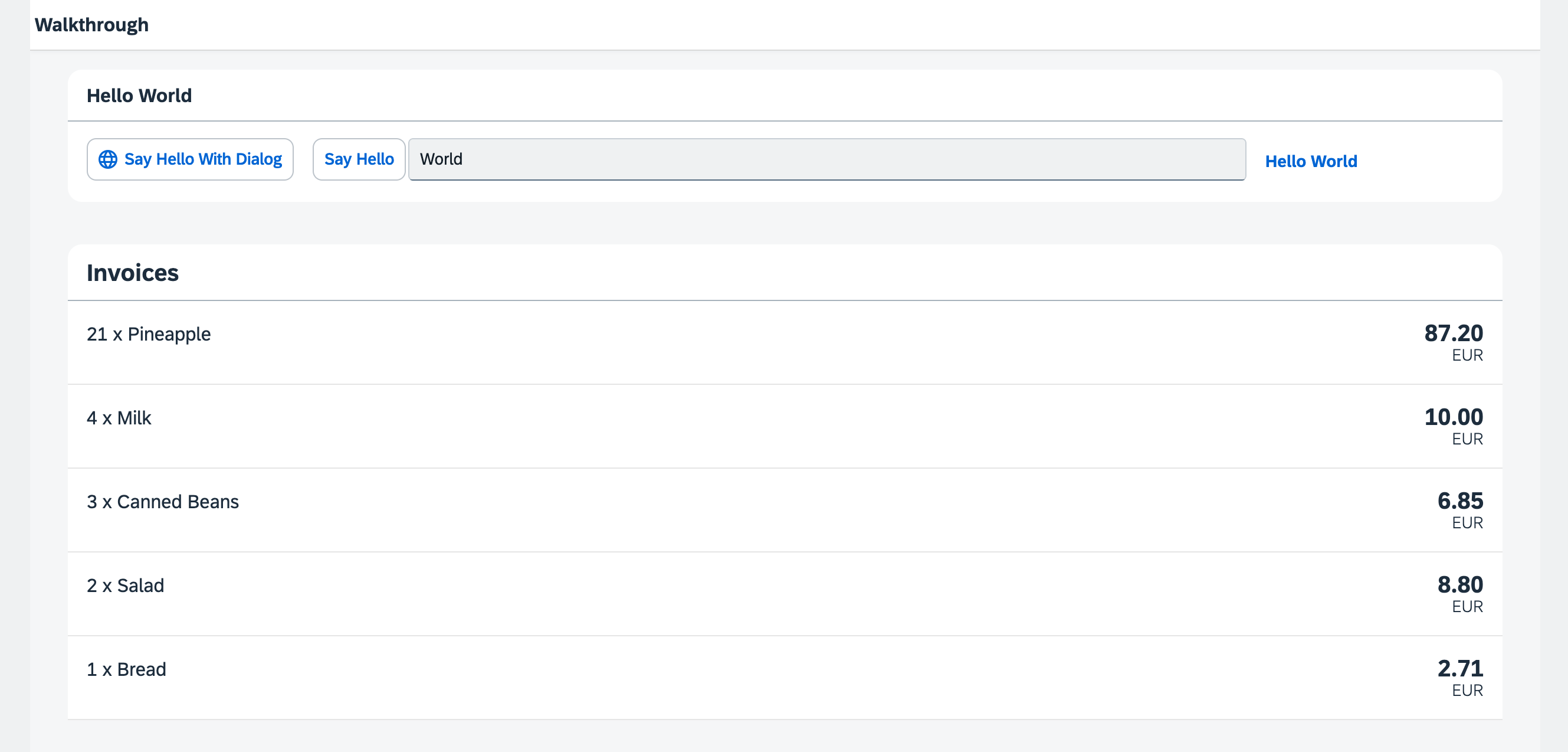Click the 6.85 EUR price of Canned Beans

tap(1459, 501)
